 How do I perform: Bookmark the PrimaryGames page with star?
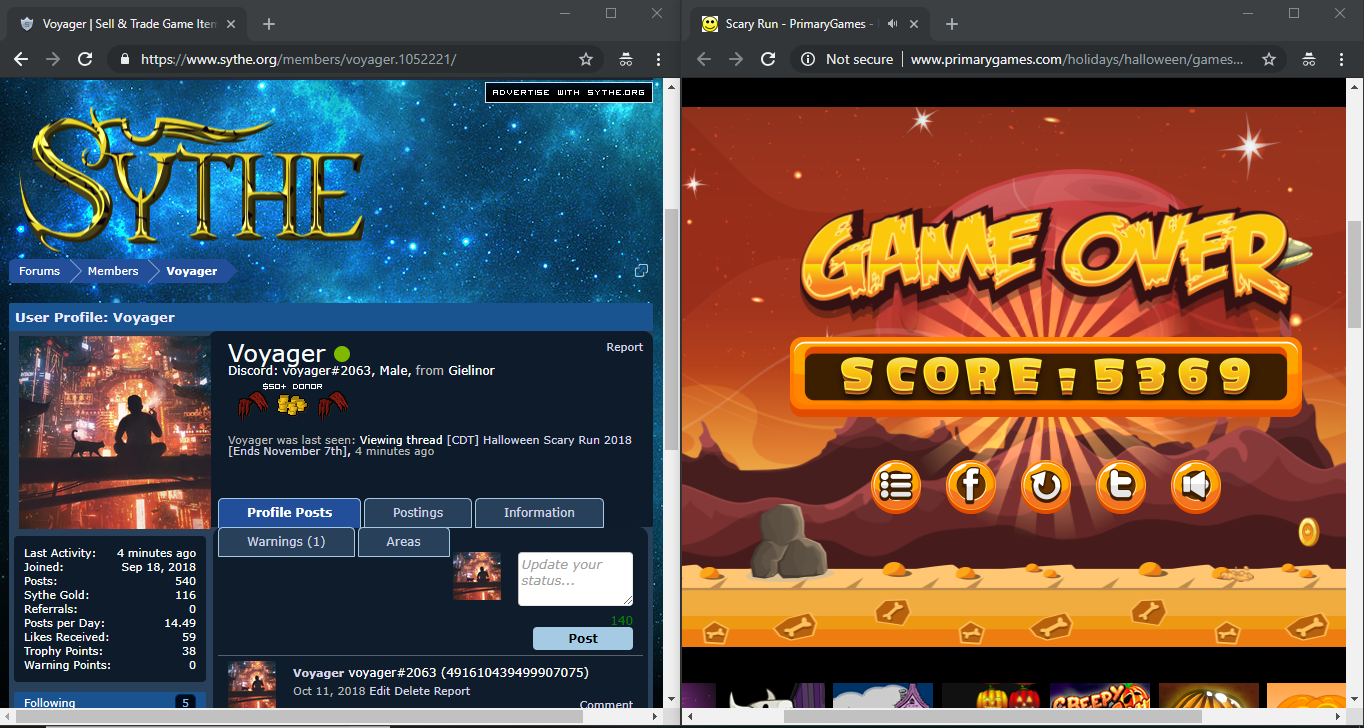pyautogui.click(x=1269, y=59)
